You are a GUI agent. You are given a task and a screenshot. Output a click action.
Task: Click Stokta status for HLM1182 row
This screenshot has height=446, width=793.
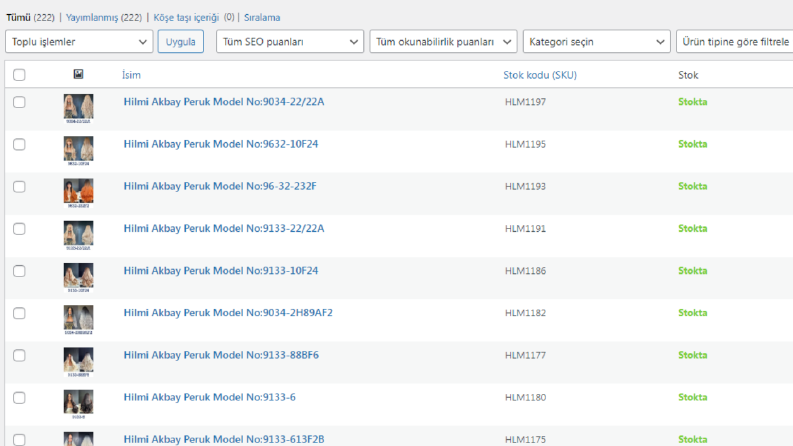point(692,313)
